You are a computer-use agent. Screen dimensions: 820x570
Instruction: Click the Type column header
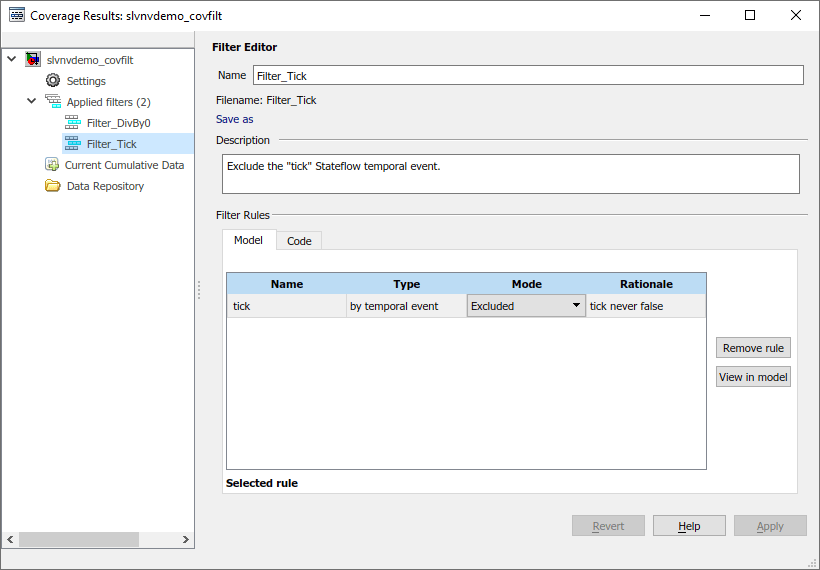click(x=406, y=284)
